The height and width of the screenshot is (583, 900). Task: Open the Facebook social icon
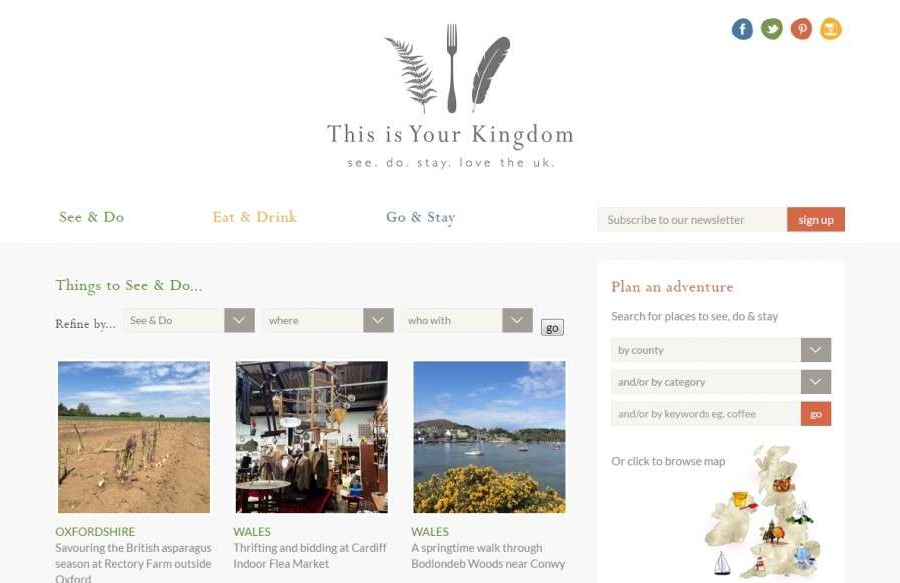point(742,29)
